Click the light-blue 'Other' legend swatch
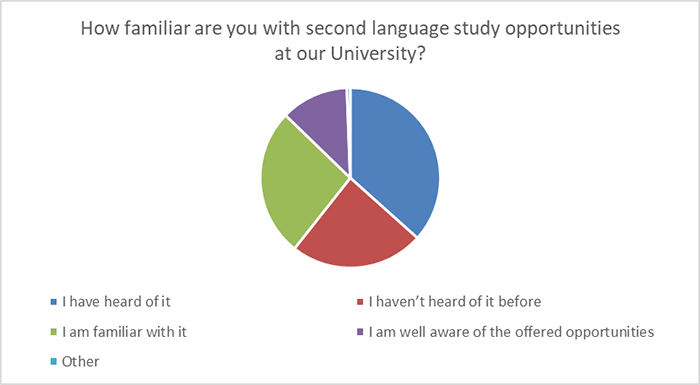 point(54,361)
